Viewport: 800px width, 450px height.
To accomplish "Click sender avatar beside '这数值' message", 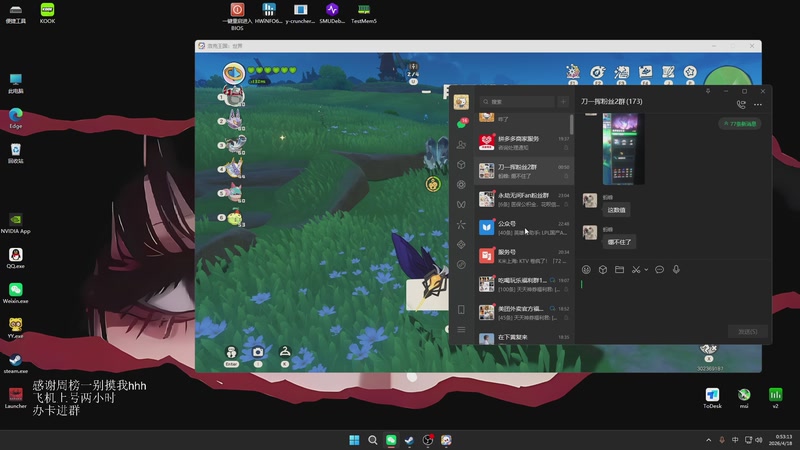I will (590, 200).
